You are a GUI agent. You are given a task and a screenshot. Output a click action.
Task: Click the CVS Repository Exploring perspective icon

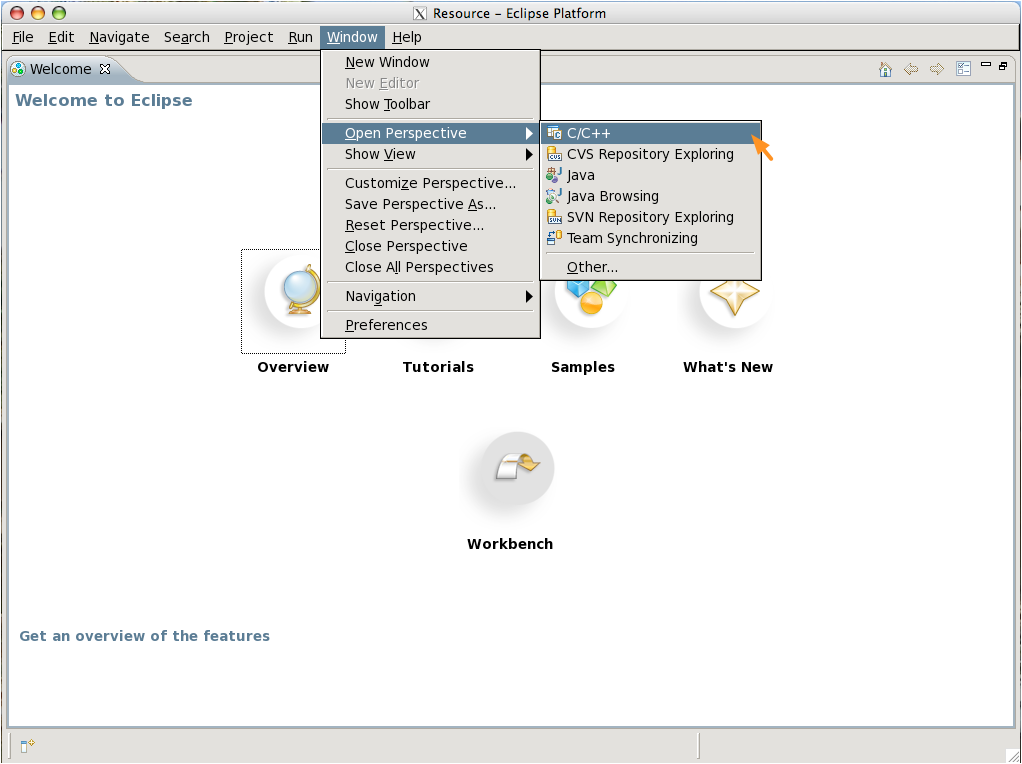(x=554, y=154)
